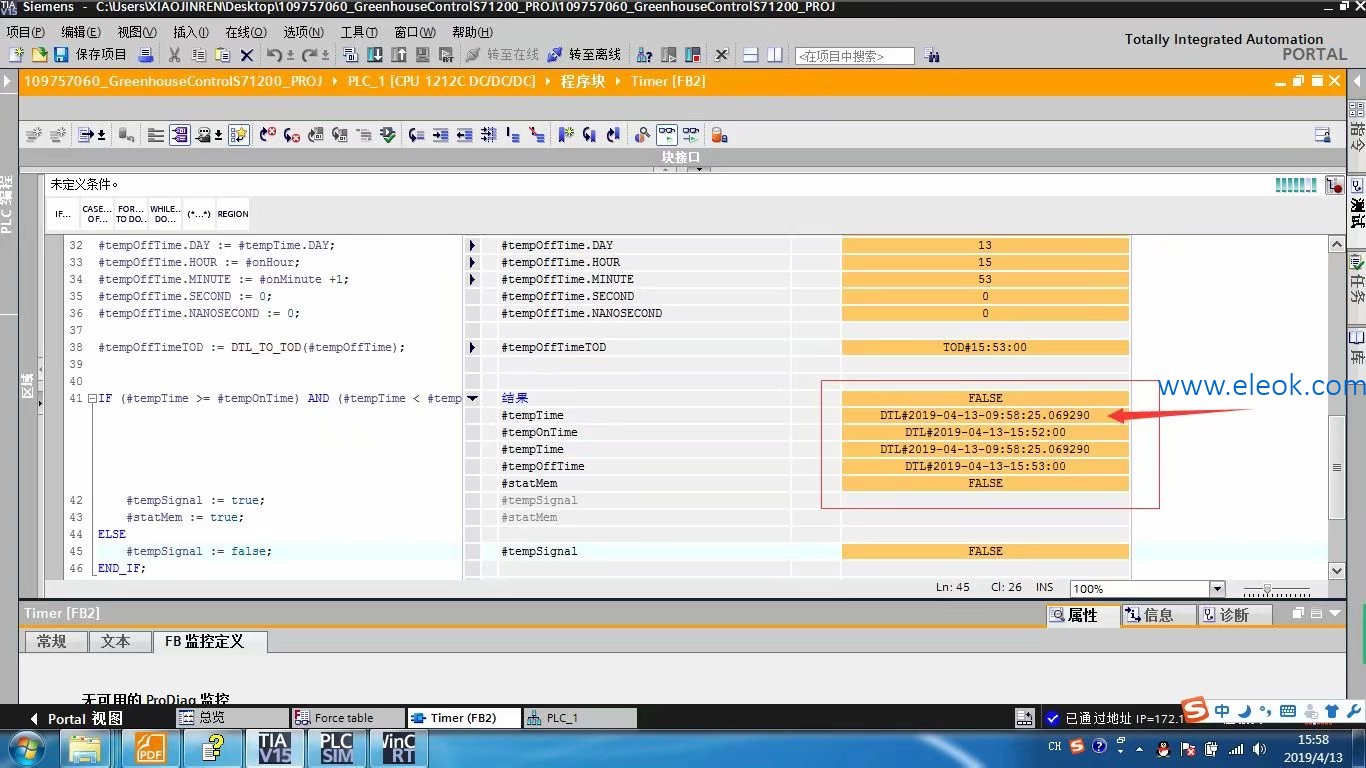Image resolution: width=1366 pixels, height=768 pixels.
Task: Open the 帮助(H) menu
Action: click(x=472, y=32)
